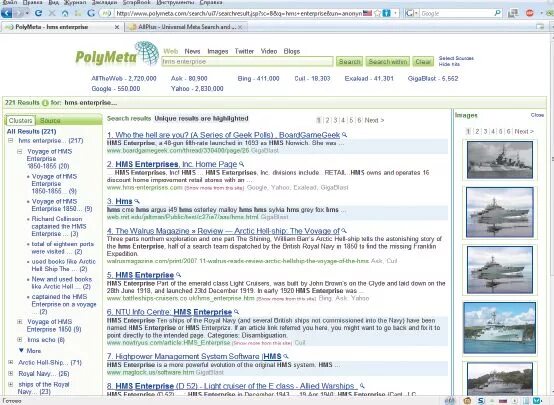Screen dimensions: 554x405
Task: Click magnifier icon next to result 3 Hms
Action: point(137,201)
